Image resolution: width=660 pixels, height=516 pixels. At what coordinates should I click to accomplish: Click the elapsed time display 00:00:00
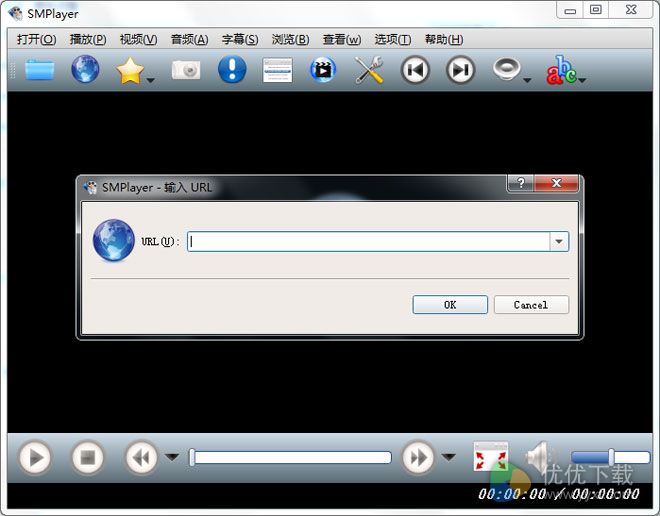point(512,494)
